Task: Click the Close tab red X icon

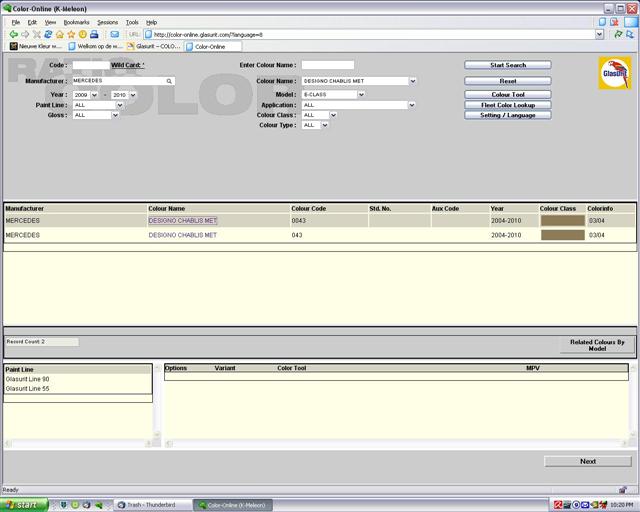Action: click(614, 22)
